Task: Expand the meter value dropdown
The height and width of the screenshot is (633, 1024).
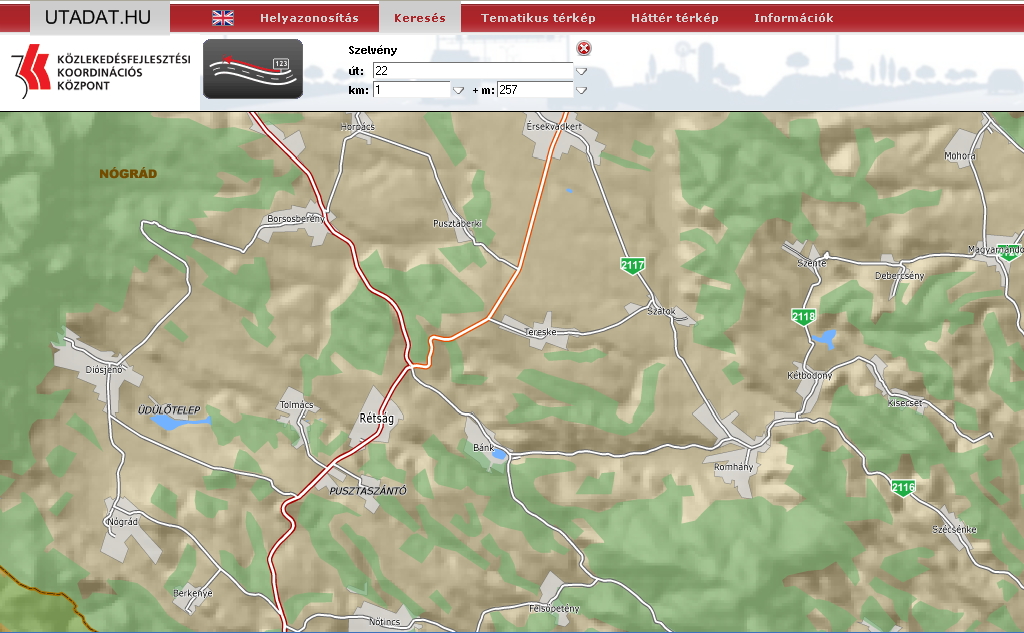Action: 581,90
